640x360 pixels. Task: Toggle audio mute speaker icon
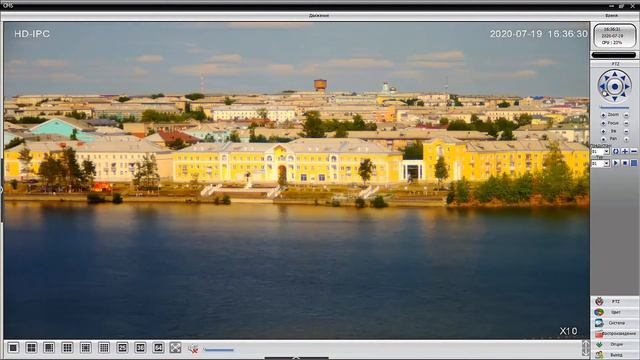tap(193, 349)
